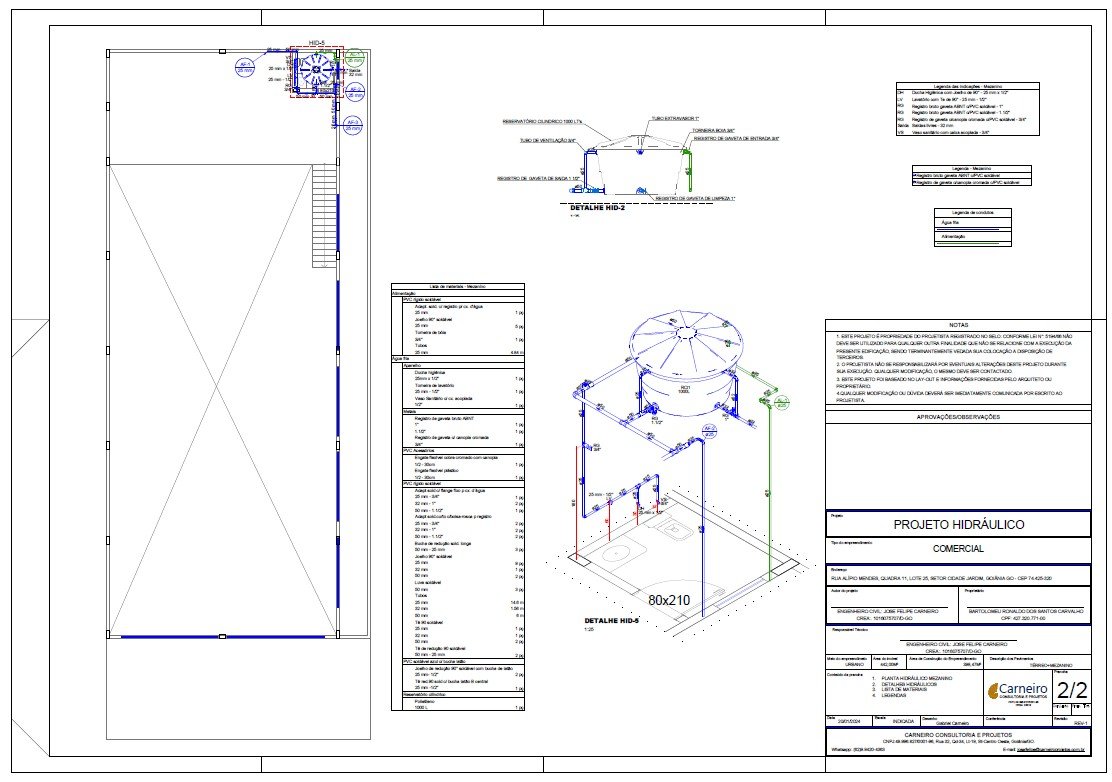Click the 80x210 door dimension label

pyautogui.click(x=670, y=600)
